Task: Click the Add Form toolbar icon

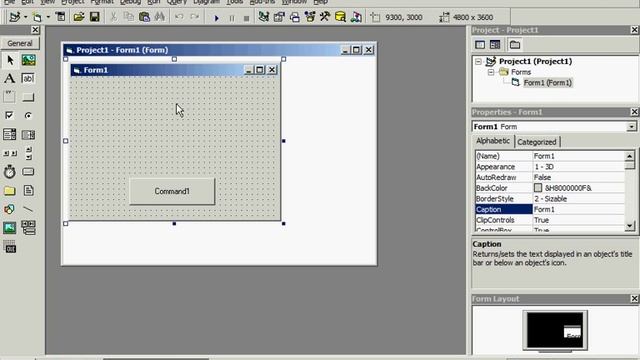Action: click(37, 17)
